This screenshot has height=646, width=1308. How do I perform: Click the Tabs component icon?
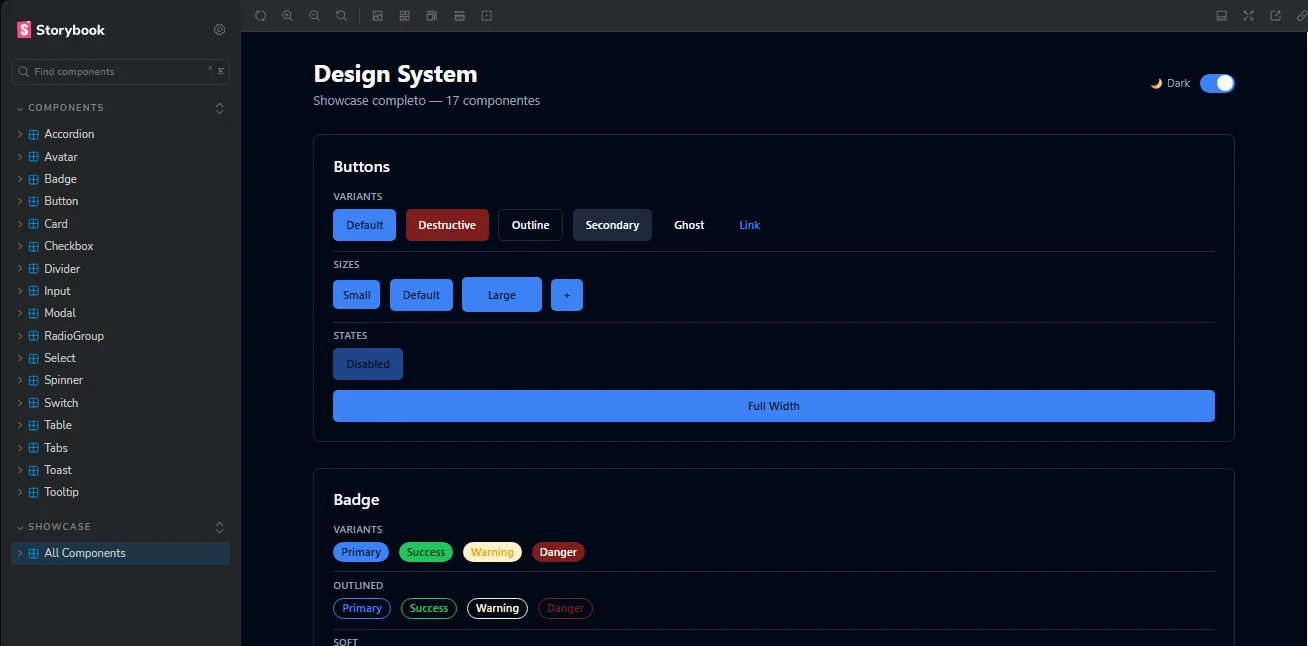(34, 448)
